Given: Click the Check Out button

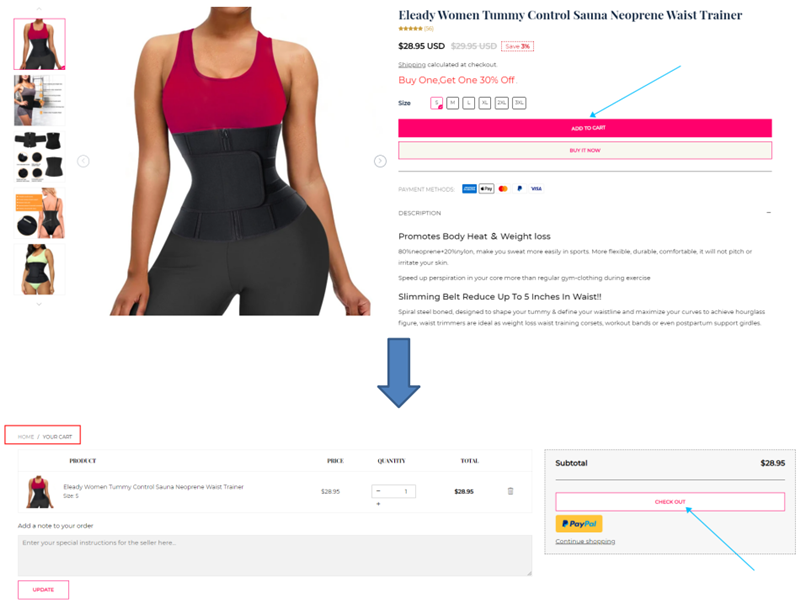Looking at the screenshot, I should pos(670,501).
